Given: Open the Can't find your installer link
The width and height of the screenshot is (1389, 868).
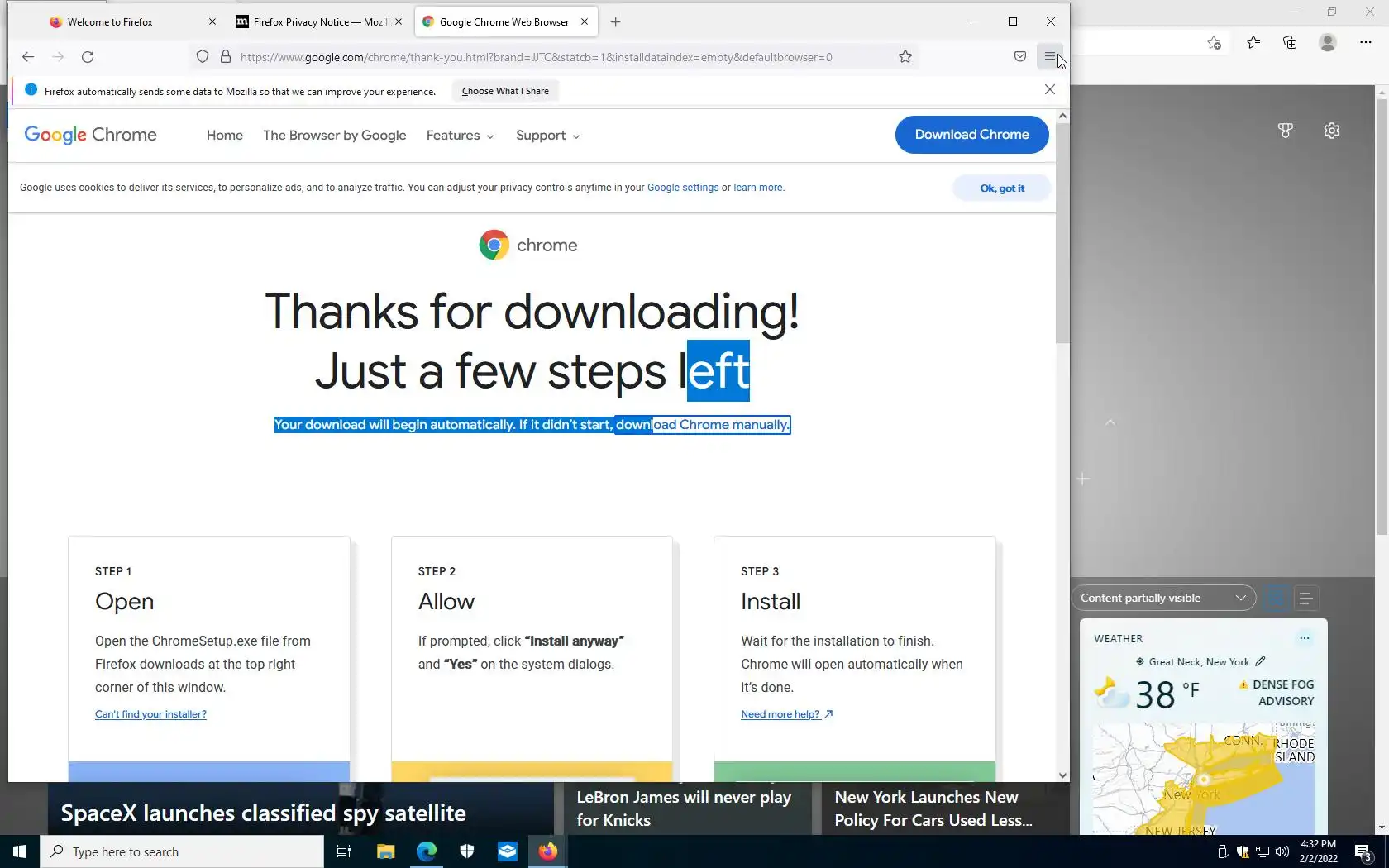Looking at the screenshot, I should (x=150, y=714).
